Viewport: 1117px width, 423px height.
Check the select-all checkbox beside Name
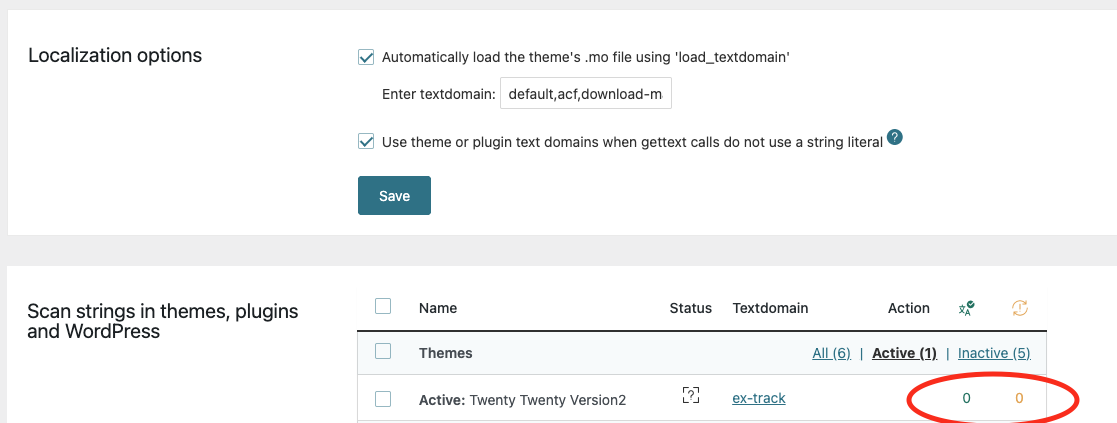click(383, 307)
